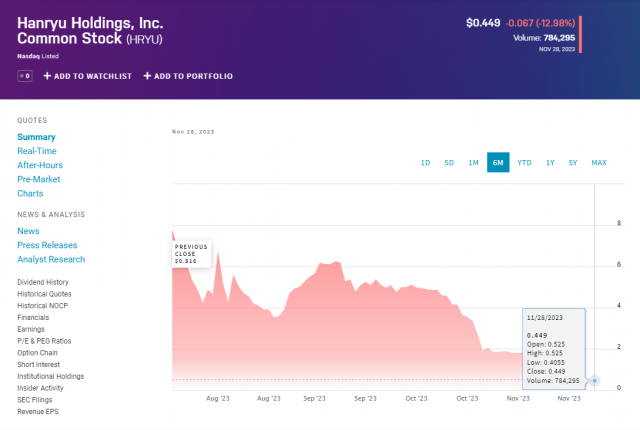Open the Real-Time quotes link
Screen dimensions: 640x430
pos(37,151)
